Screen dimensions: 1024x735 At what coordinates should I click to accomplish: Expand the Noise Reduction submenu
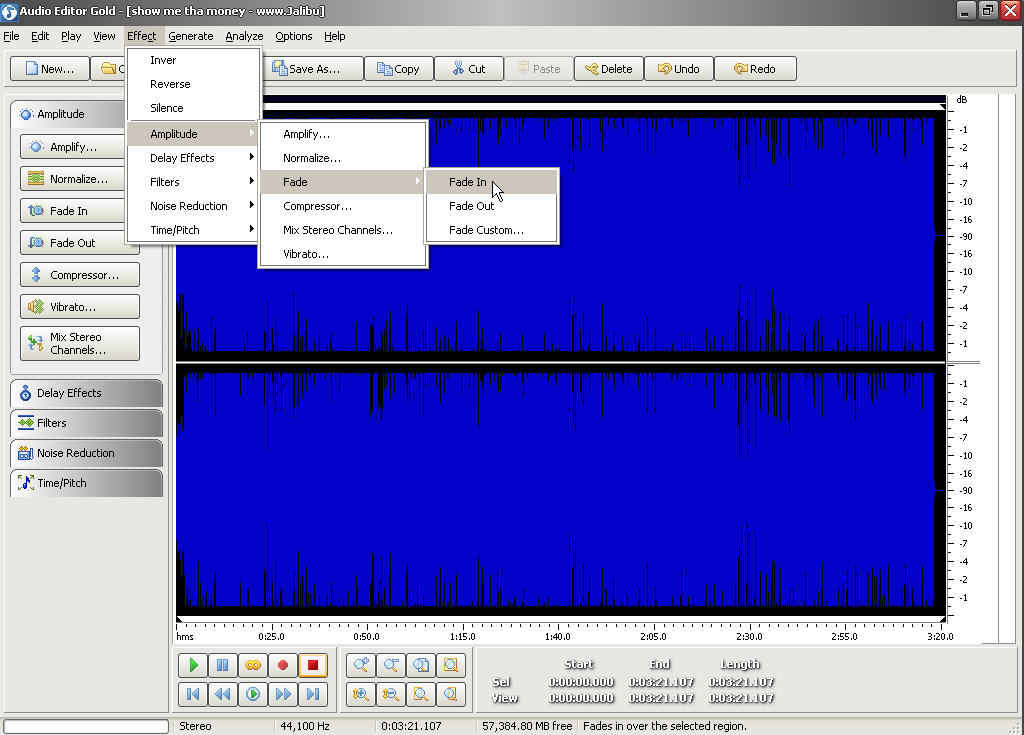(191, 206)
